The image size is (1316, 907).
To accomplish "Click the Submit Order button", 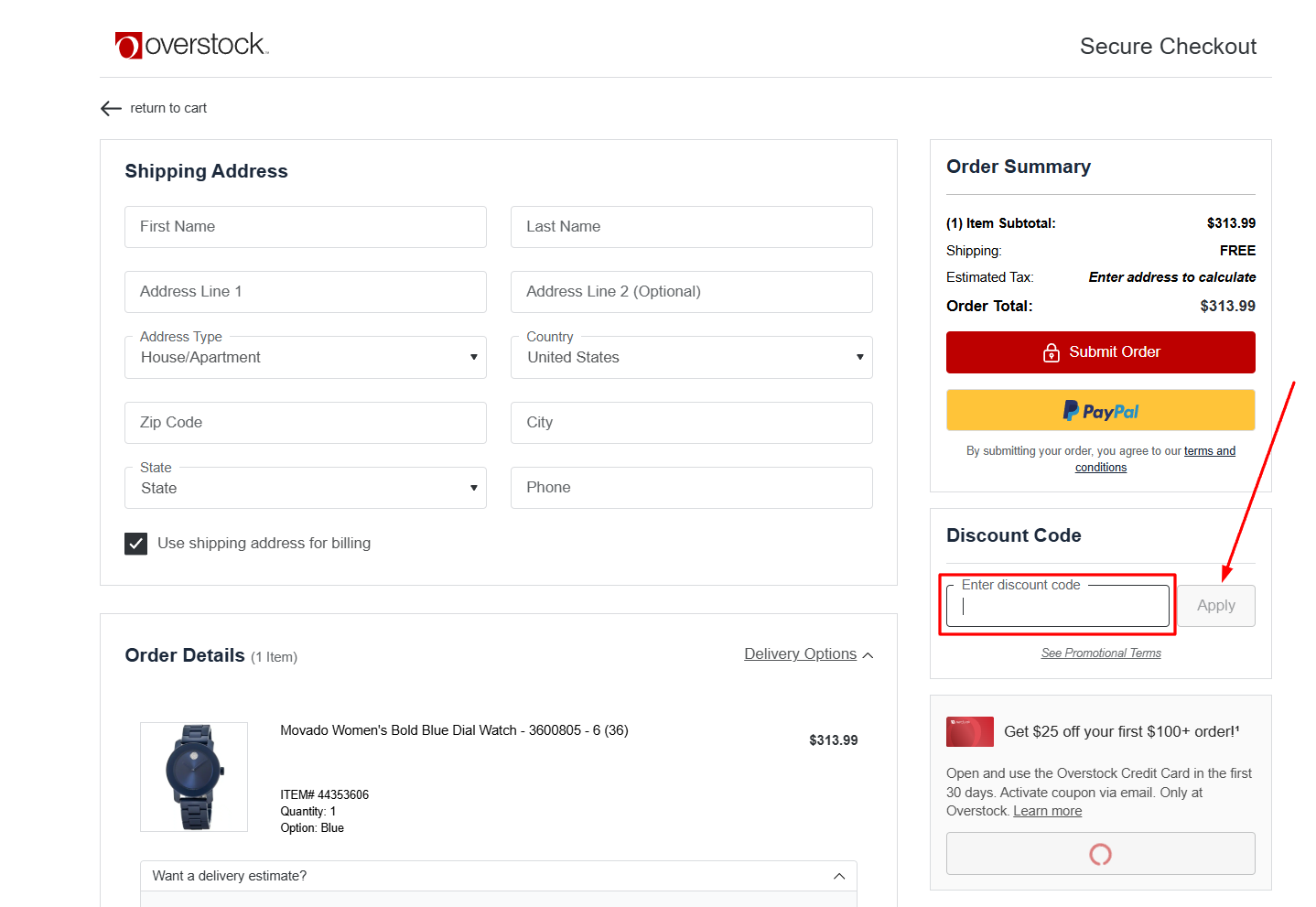I will (1101, 352).
